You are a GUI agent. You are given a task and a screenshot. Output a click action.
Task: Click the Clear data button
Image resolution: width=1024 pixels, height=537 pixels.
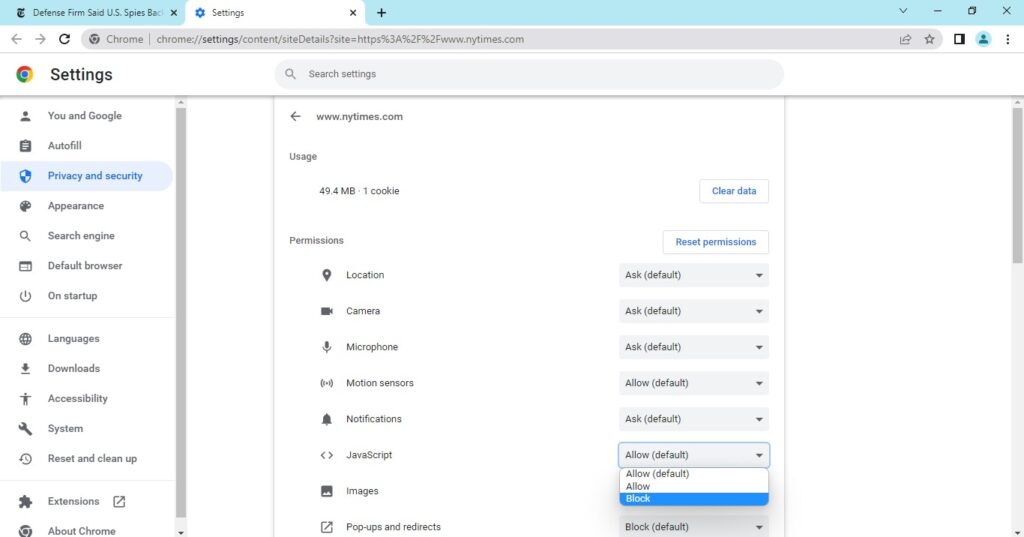(734, 191)
